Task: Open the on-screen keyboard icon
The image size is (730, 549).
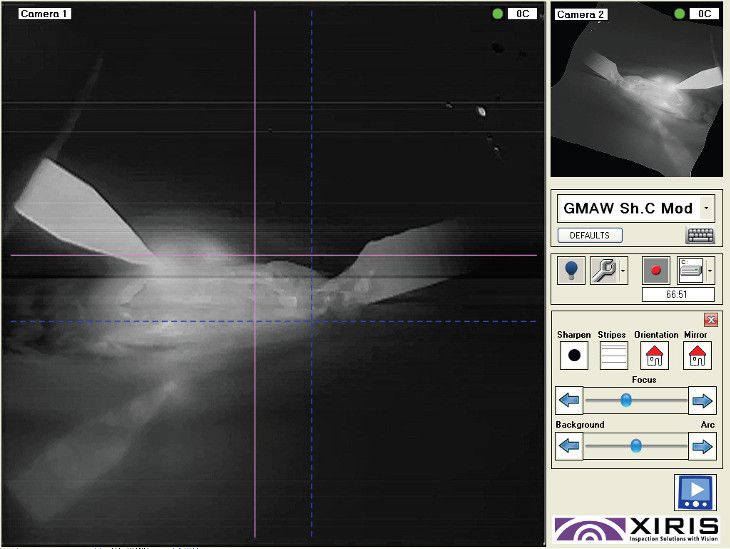Action: tap(700, 236)
